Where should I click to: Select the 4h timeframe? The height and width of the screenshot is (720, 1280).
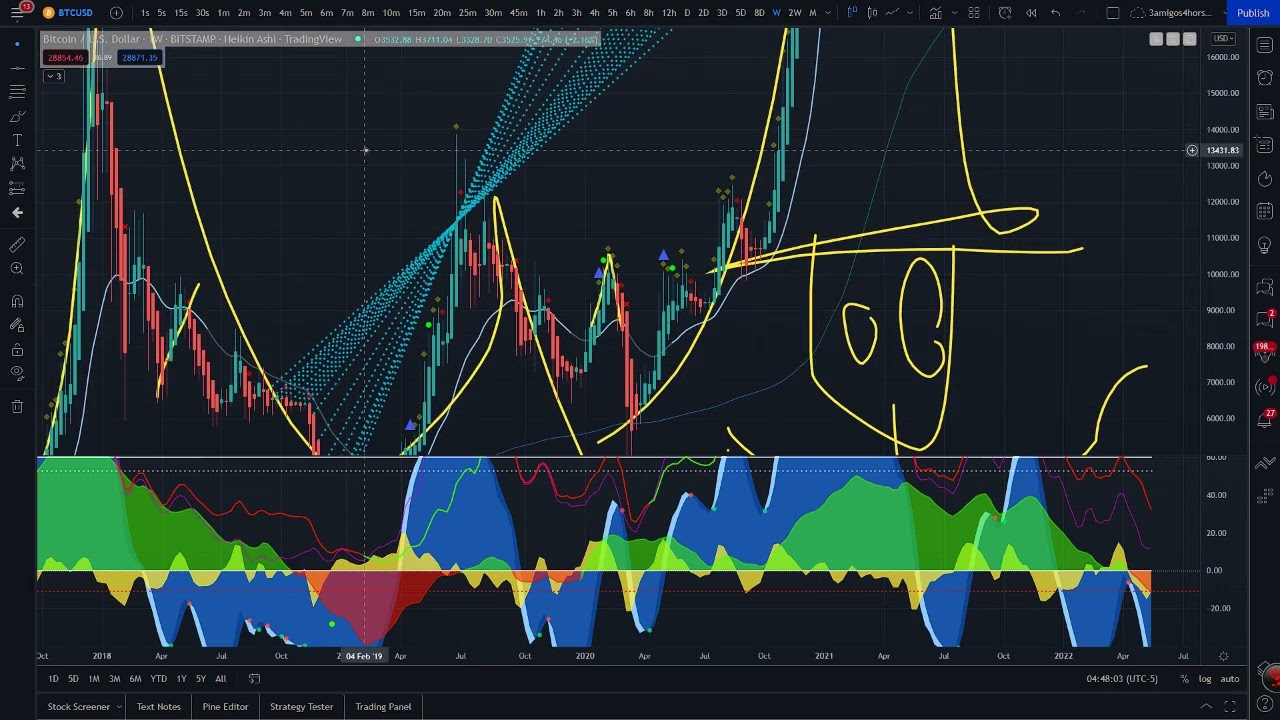[x=594, y=13]
